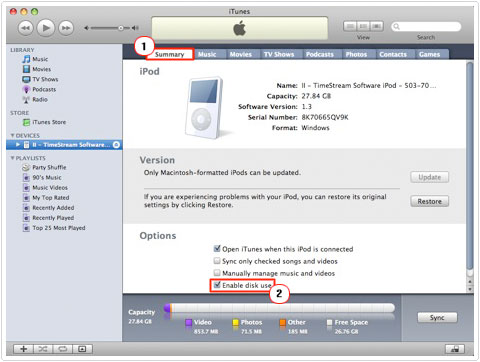Image resolution: width=480 pixels, height=362 pixels.
Task: Switch to the Music tab
Action: 207,54
